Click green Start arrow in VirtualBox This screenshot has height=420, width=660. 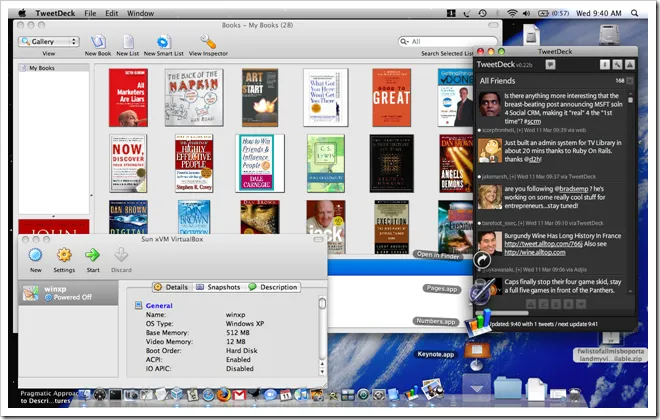tap(93, 255)
